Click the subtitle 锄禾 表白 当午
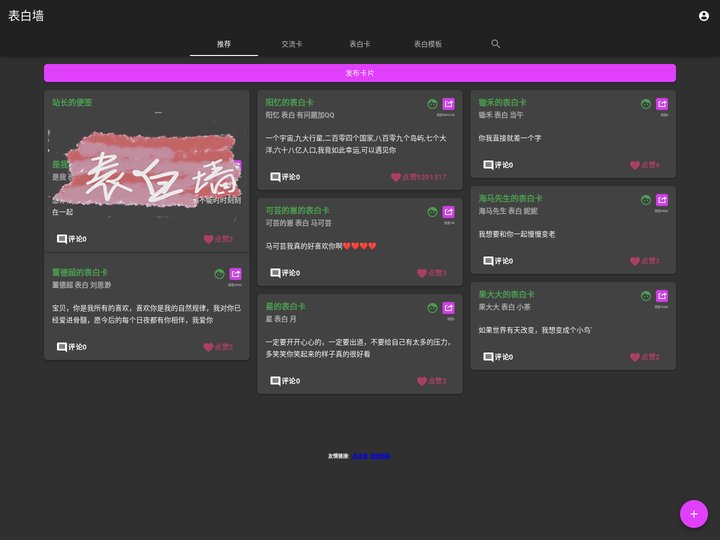The image size is (720, 540). 501,115
